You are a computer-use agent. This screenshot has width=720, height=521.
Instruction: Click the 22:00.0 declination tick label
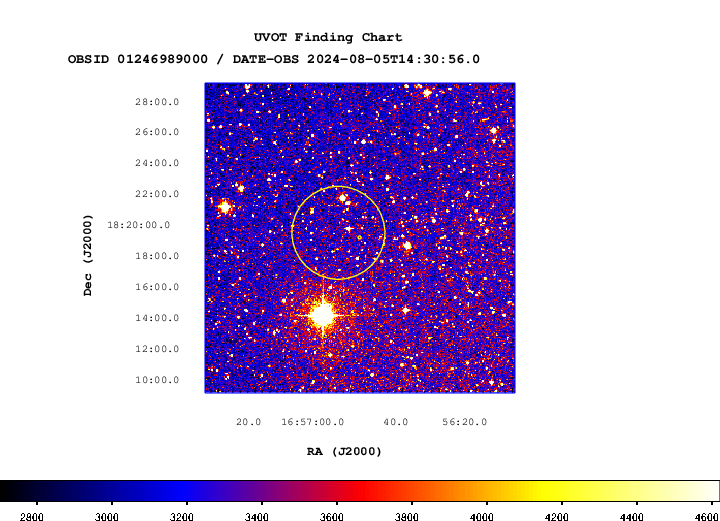click(x=157, y=194)
